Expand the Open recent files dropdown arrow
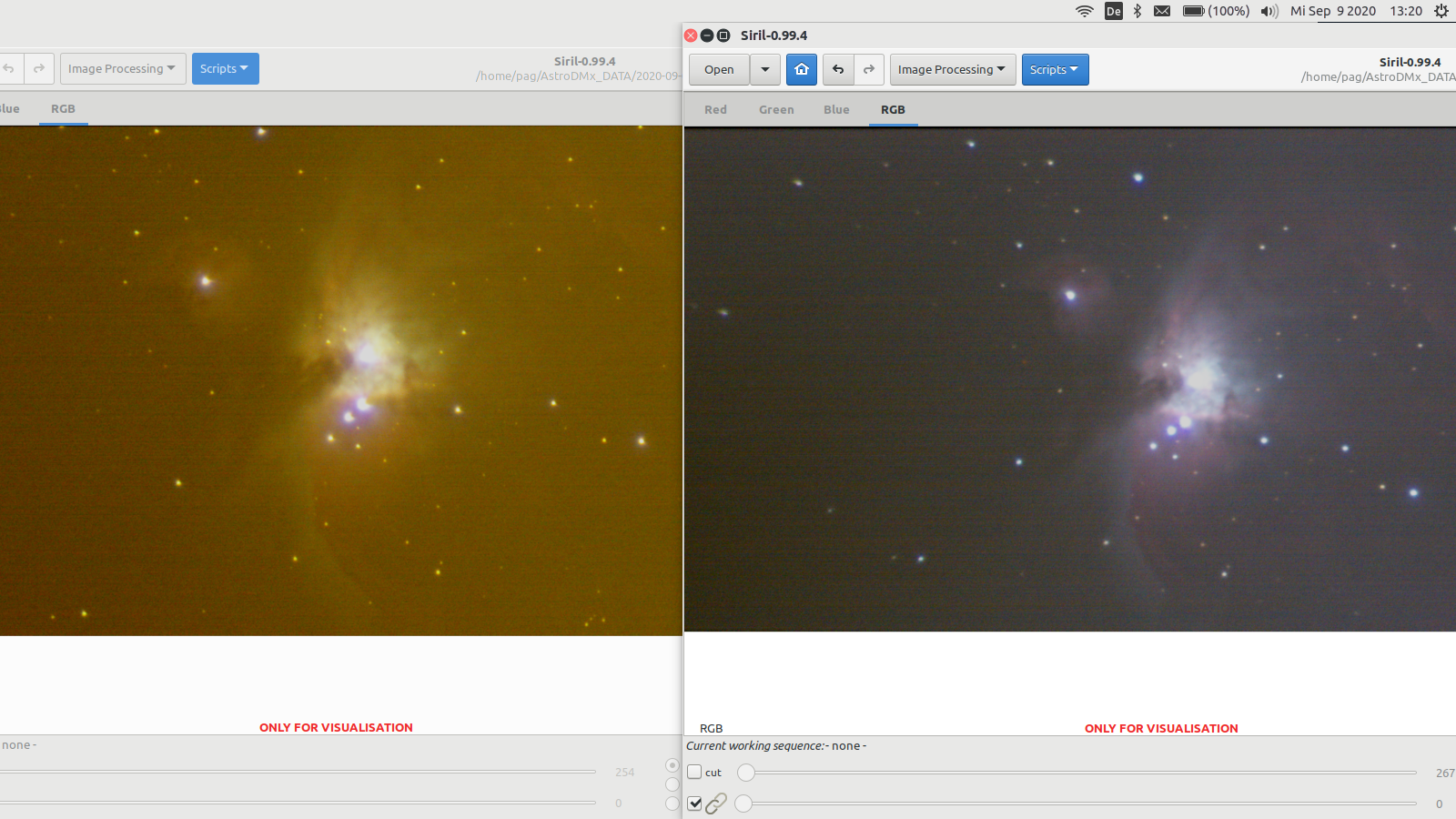Screen dimensions: 1456x819 [x=765, y=69]
